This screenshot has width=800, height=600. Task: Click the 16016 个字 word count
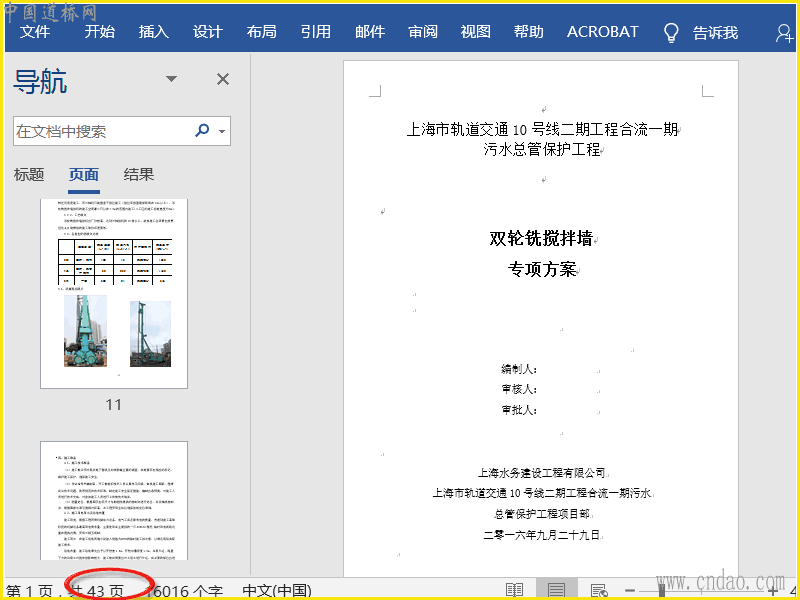(184, 591)
